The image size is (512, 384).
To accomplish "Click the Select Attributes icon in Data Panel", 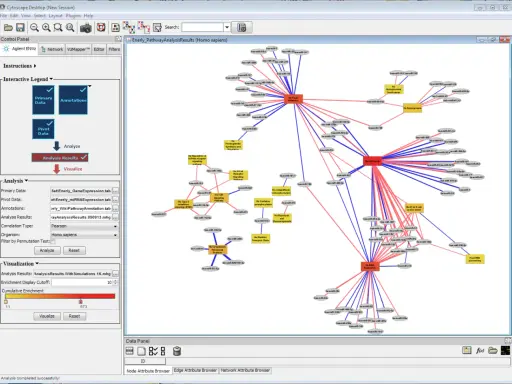I will (130, 351).
